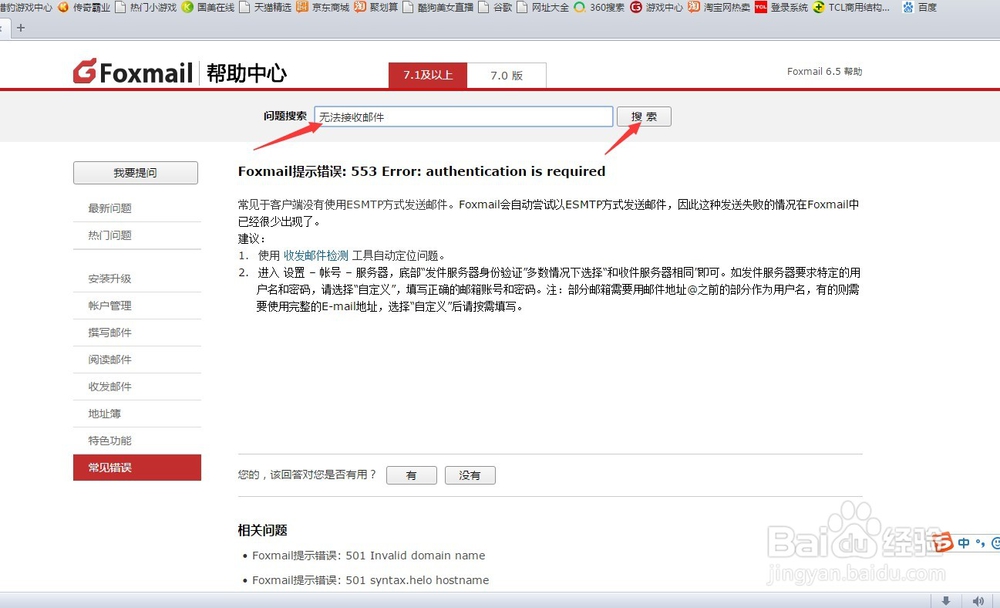Toggle Sogou punctuation mode icon
The width and height of the screenshot is (1000, 608).
coord(980,544)
